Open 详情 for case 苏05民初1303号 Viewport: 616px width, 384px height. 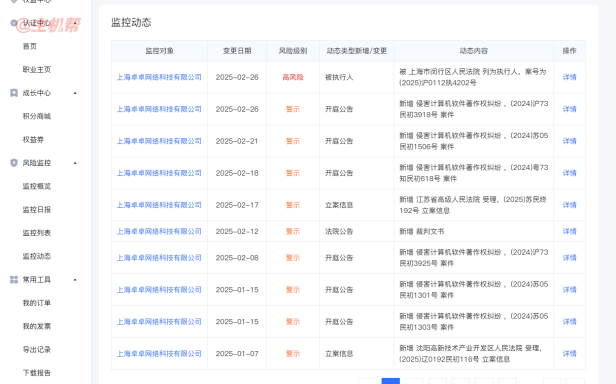(x=569, y=322)
